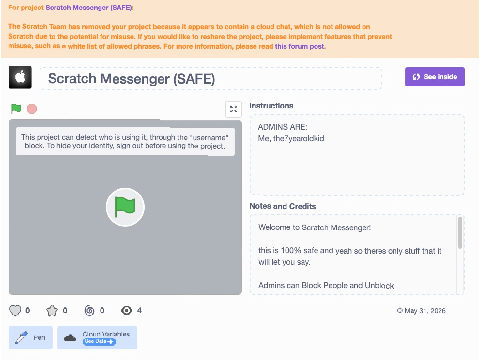The width and height of the screenshot is (480, 360).
Task: Click the project author avatar thumbnail
Action: (20, 77)
